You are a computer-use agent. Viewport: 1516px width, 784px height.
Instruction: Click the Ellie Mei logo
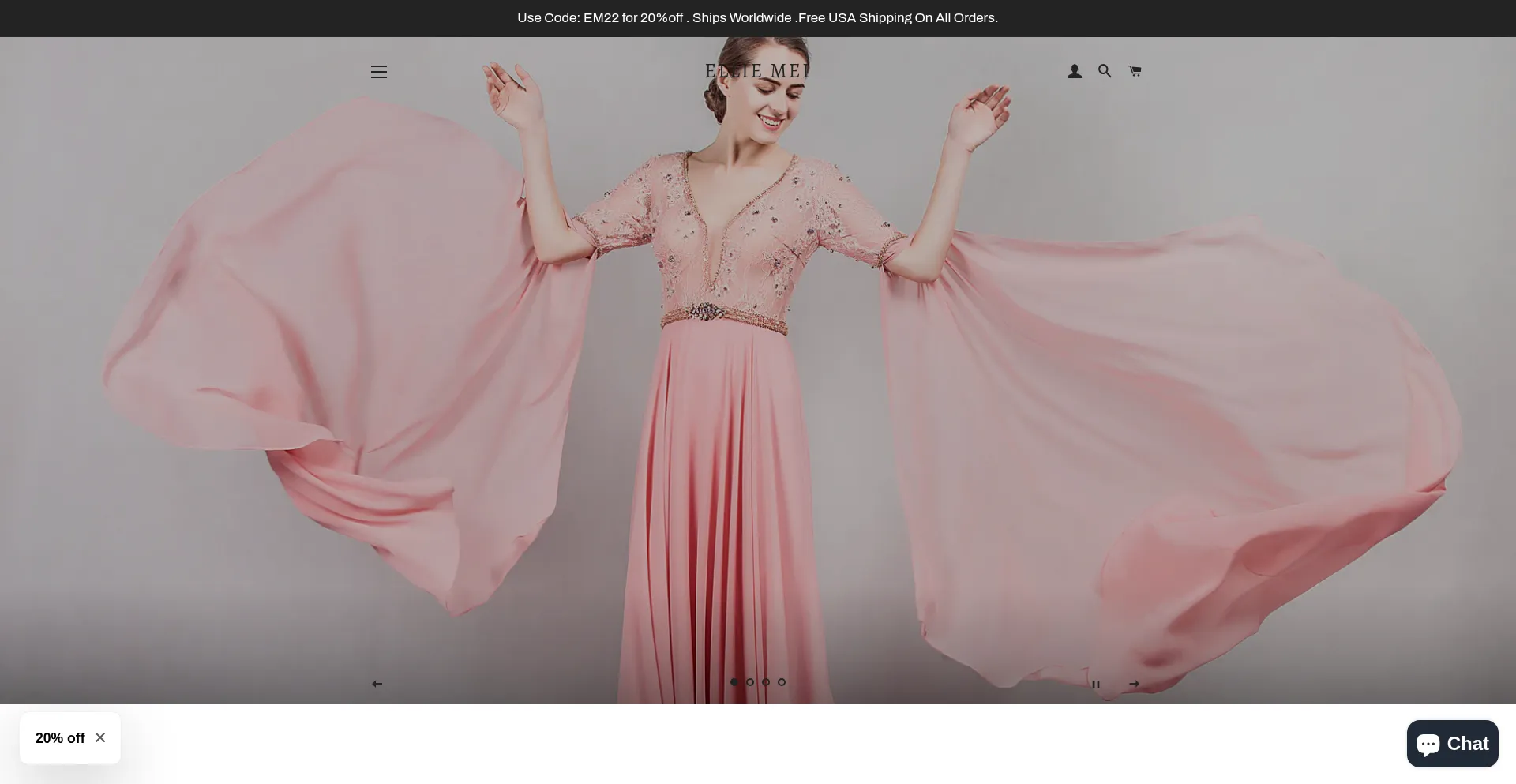click(757, 71)
